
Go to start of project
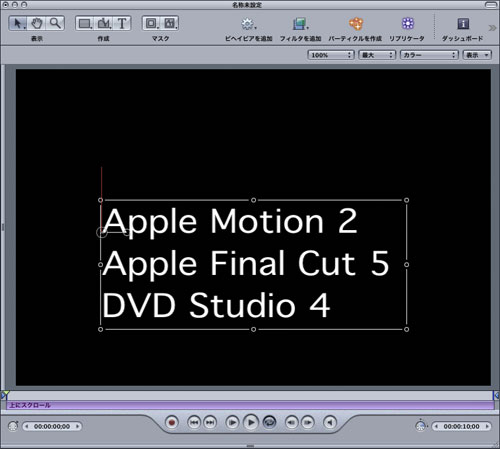[194, 423]
